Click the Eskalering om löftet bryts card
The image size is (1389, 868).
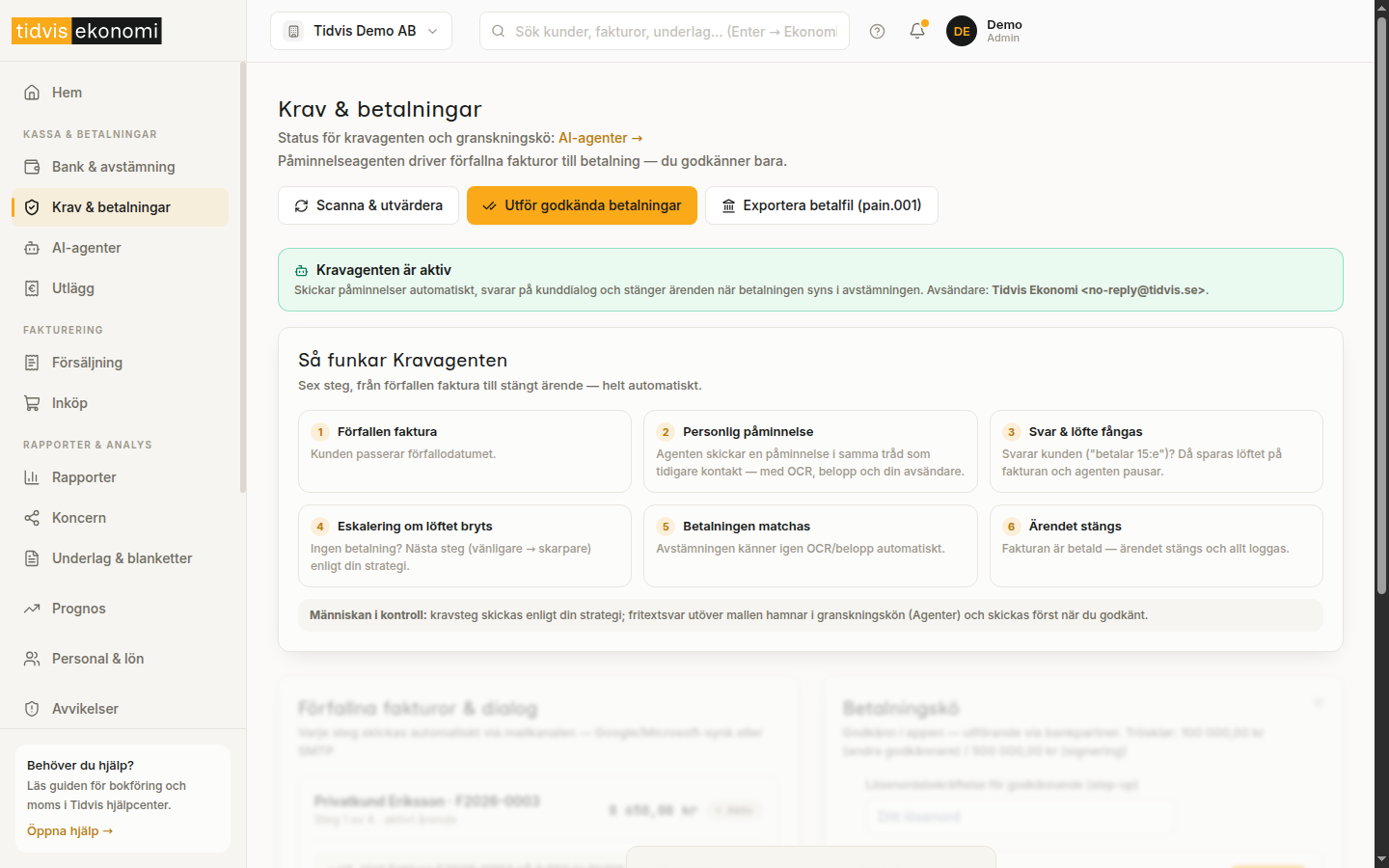click(465, 546)
